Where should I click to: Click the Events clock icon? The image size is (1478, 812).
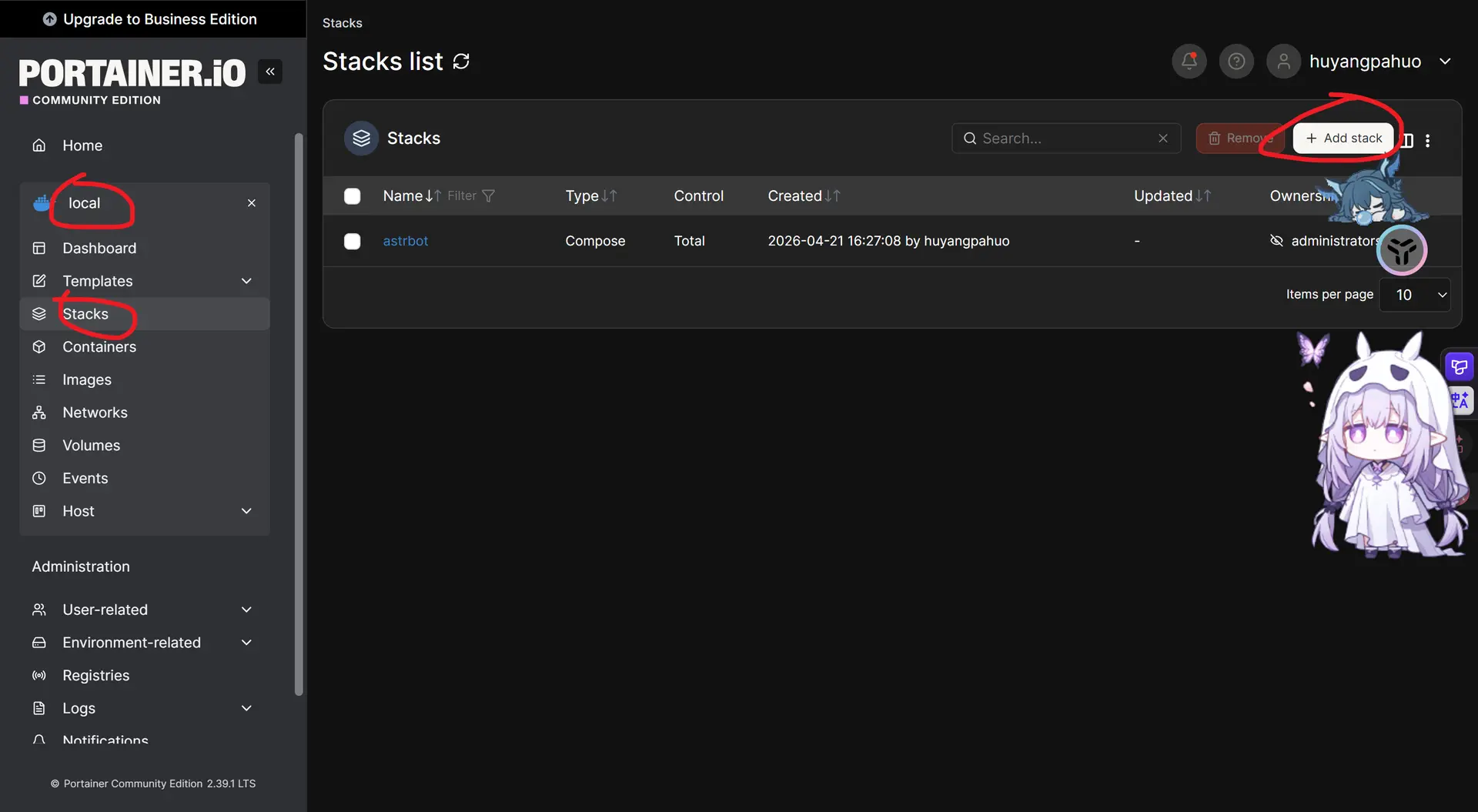tap(39, 478)
